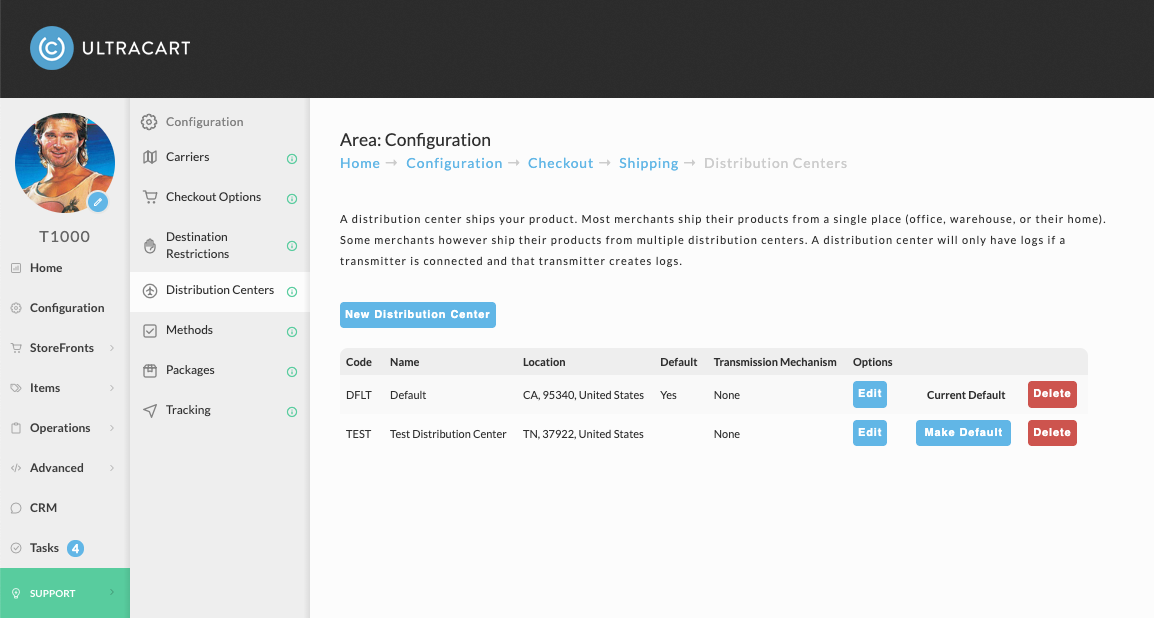Screen dimensions: 1154x618
Task: Delete the Test Distribution Center row
Action: [x=1052, y=433]
